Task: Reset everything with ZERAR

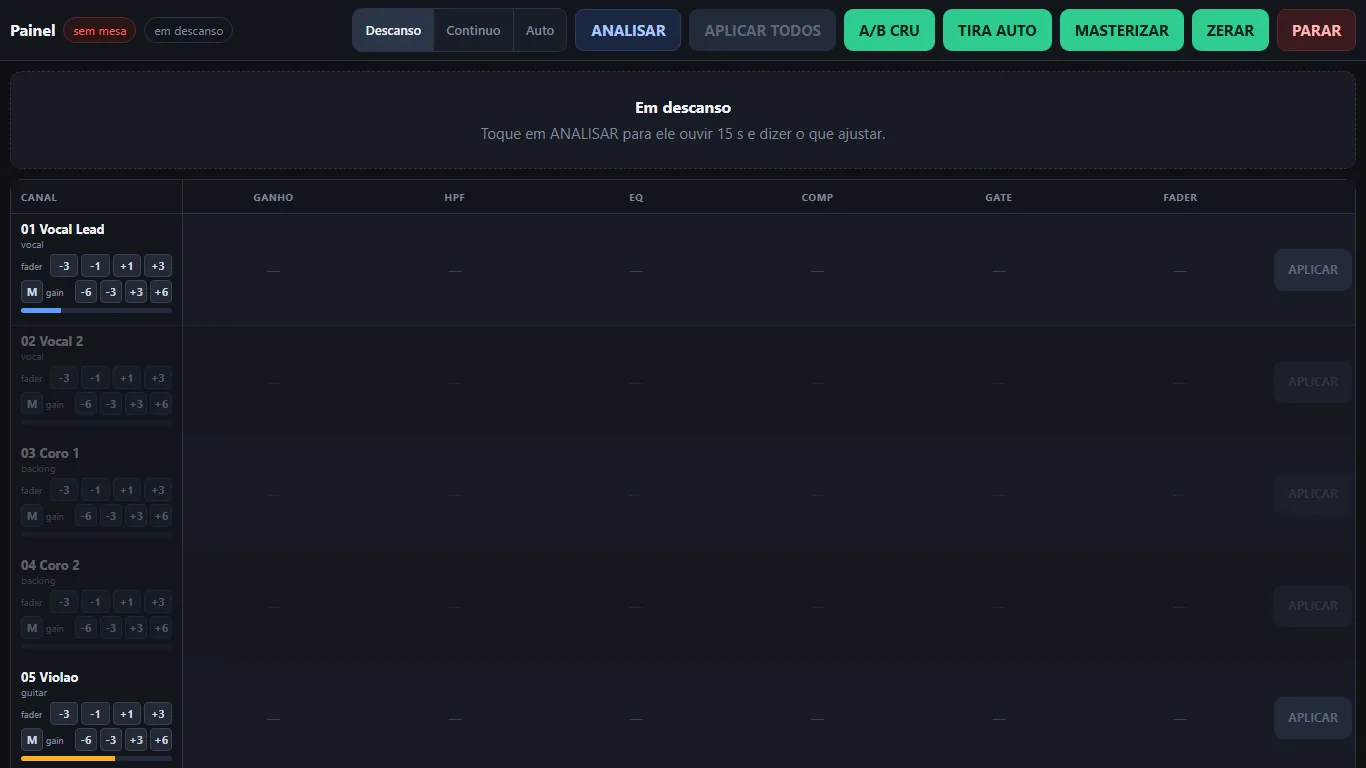Action: click(1230, 30)
